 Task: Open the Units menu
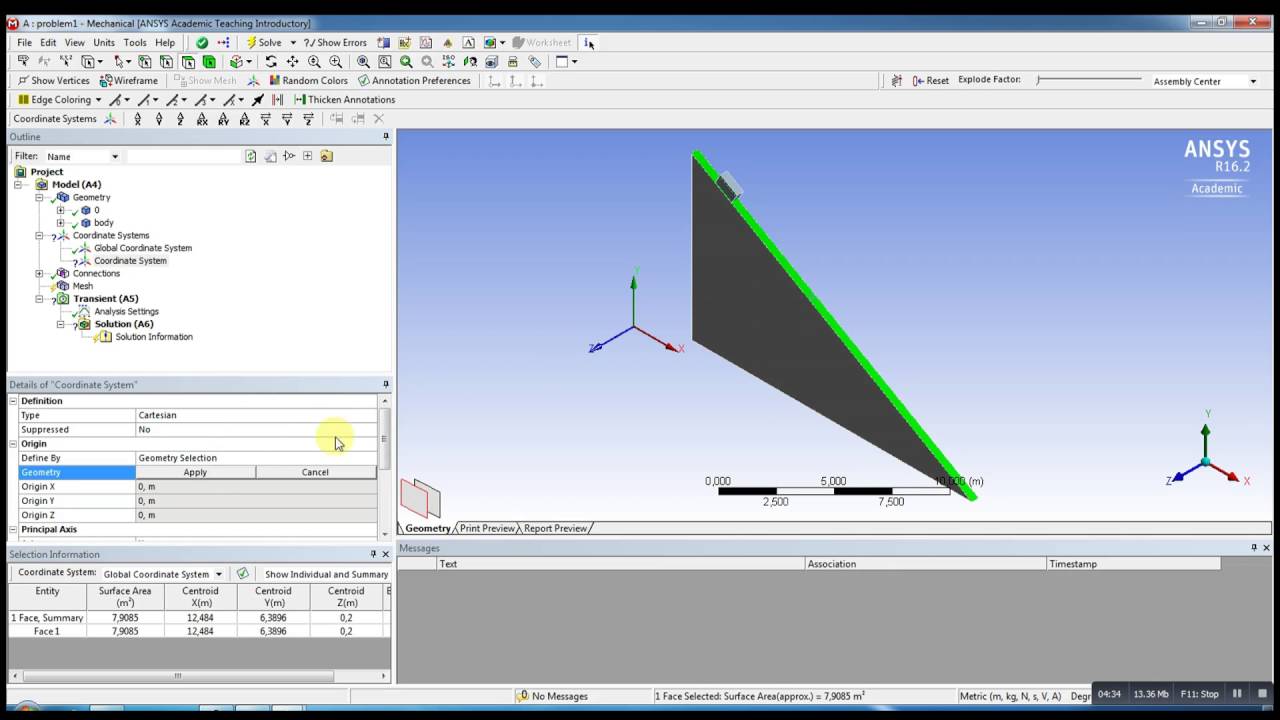click(x=104, y=43)
